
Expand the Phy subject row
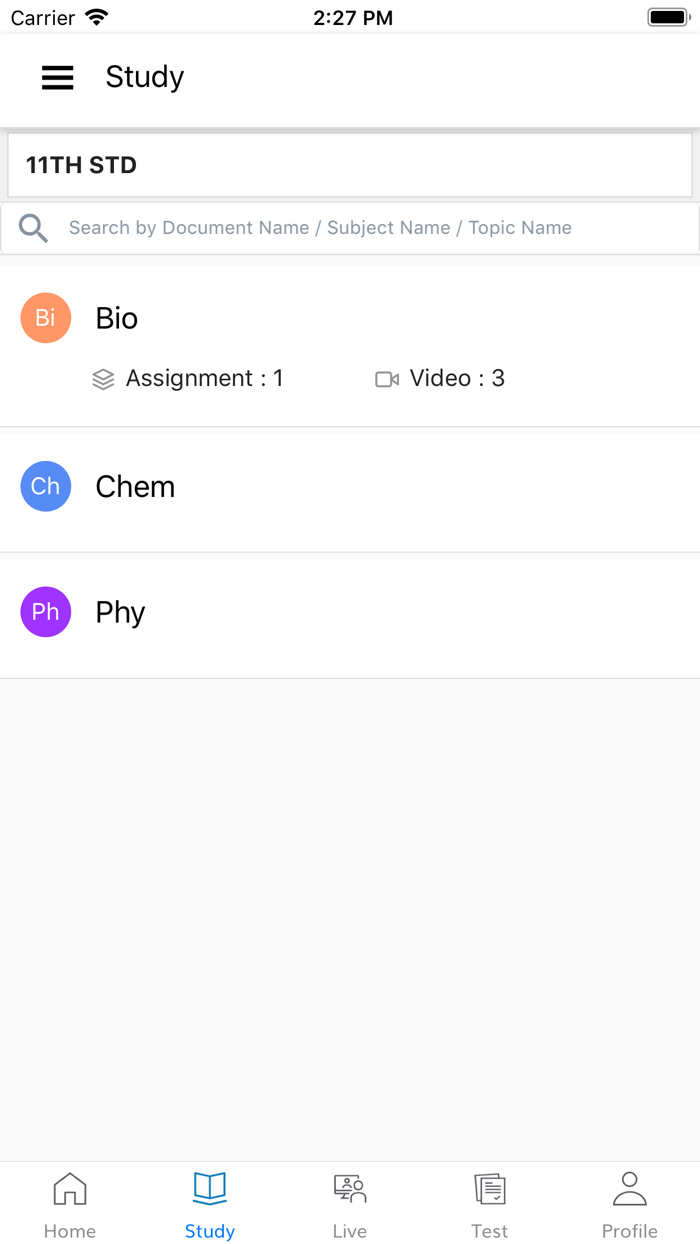pos(350,613)
